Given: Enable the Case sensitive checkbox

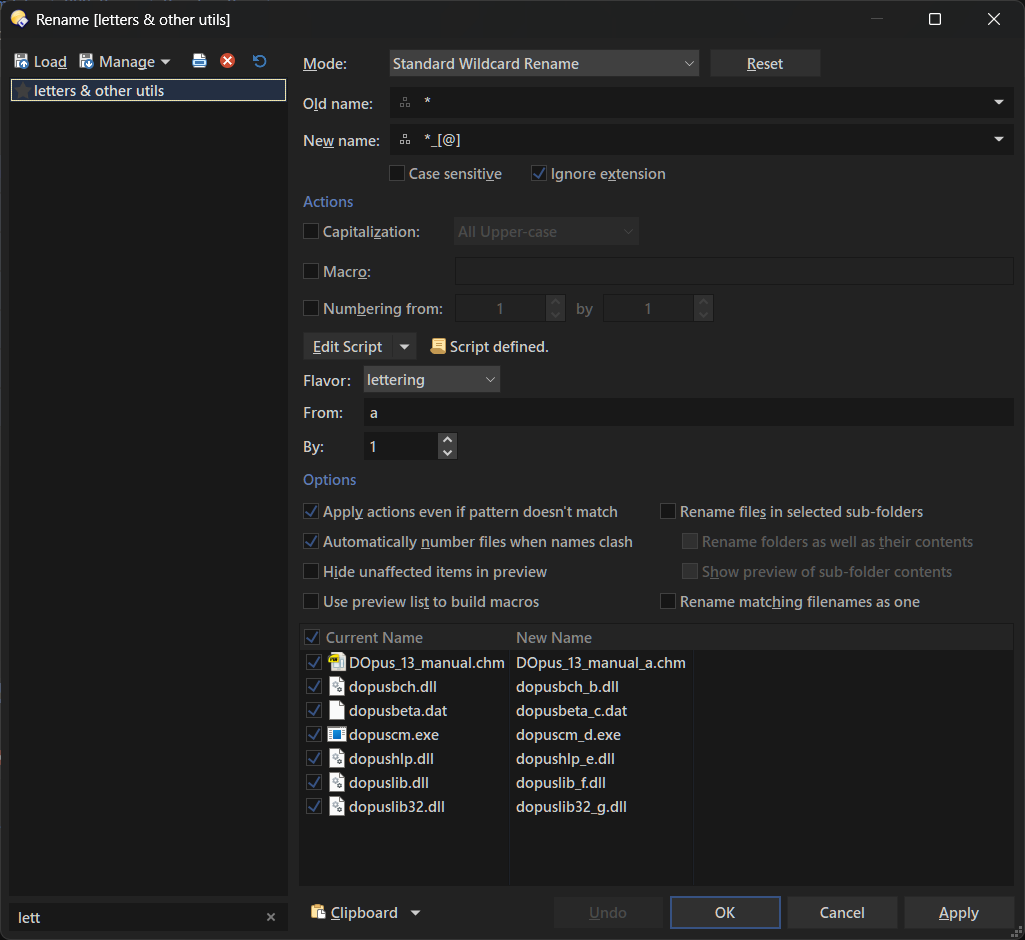Looking at the screenshot, I should tap(397, 174).
